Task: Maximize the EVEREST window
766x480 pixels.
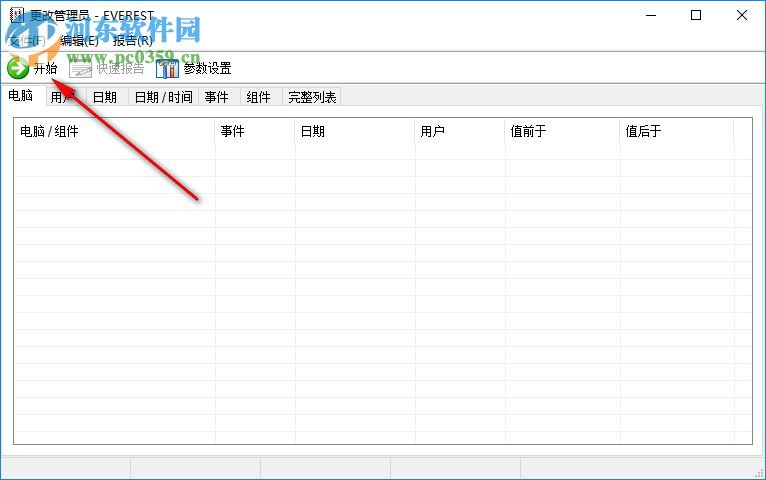Action: (x=696, y=15)
